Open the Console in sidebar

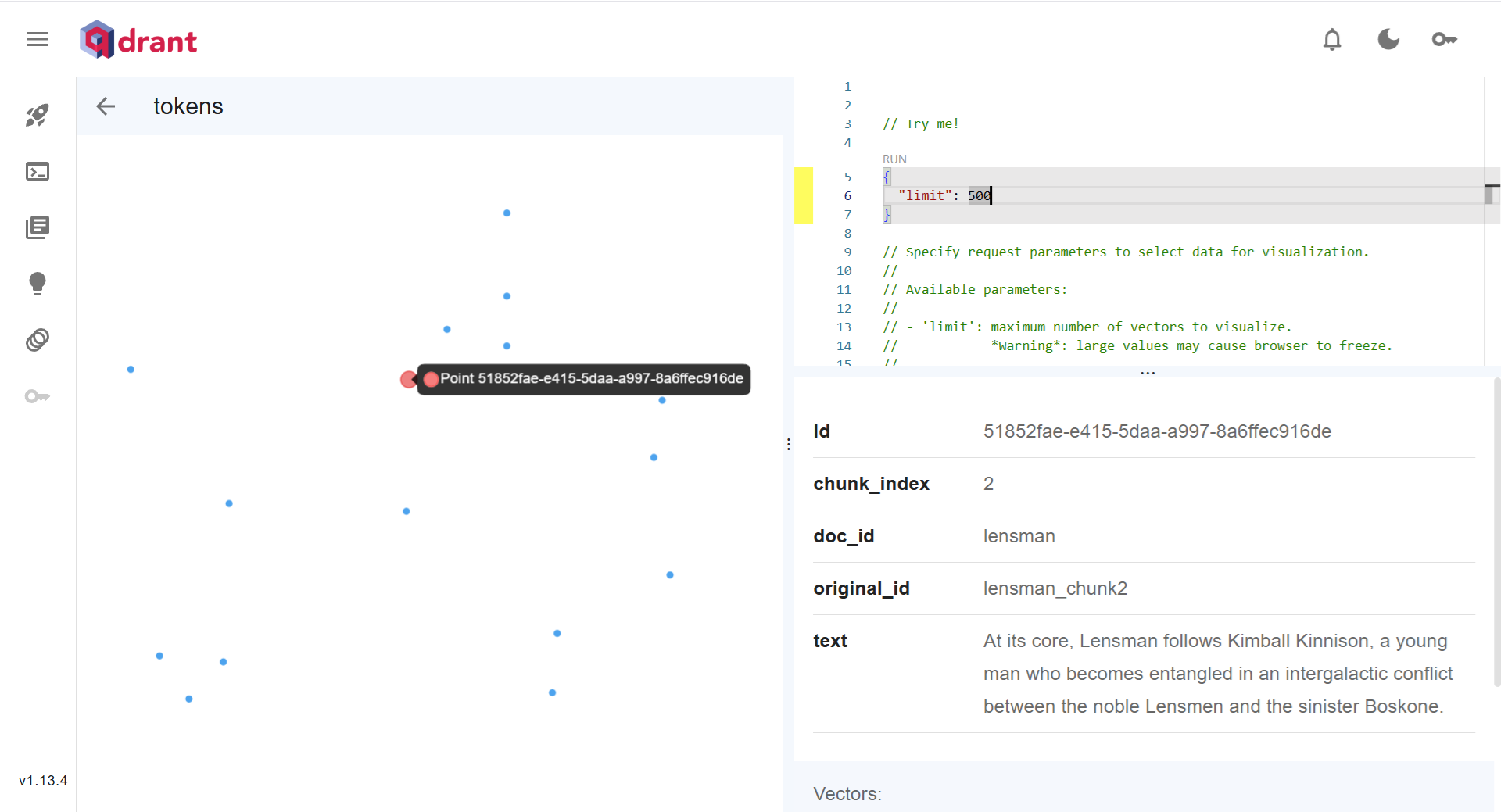(x=38, y=171)
